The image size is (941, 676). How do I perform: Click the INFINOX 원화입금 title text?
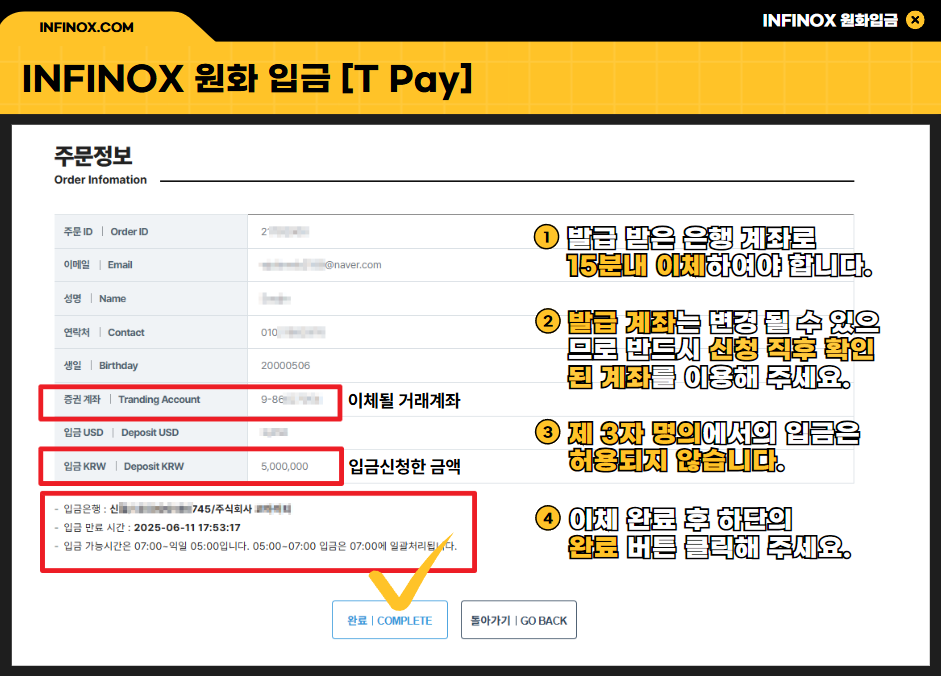(x=830, y=20)
